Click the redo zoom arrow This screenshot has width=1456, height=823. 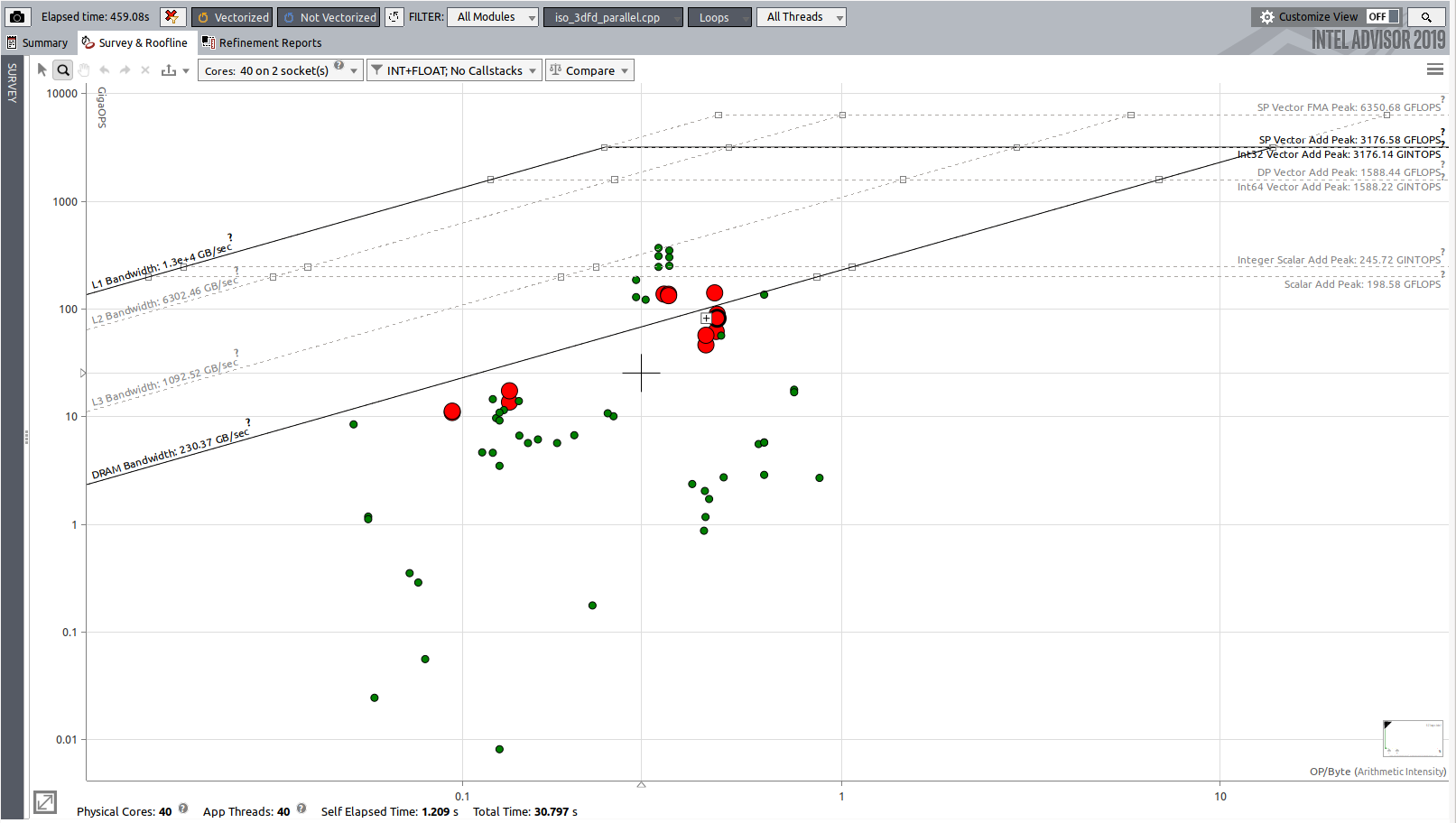click(125, 69)
